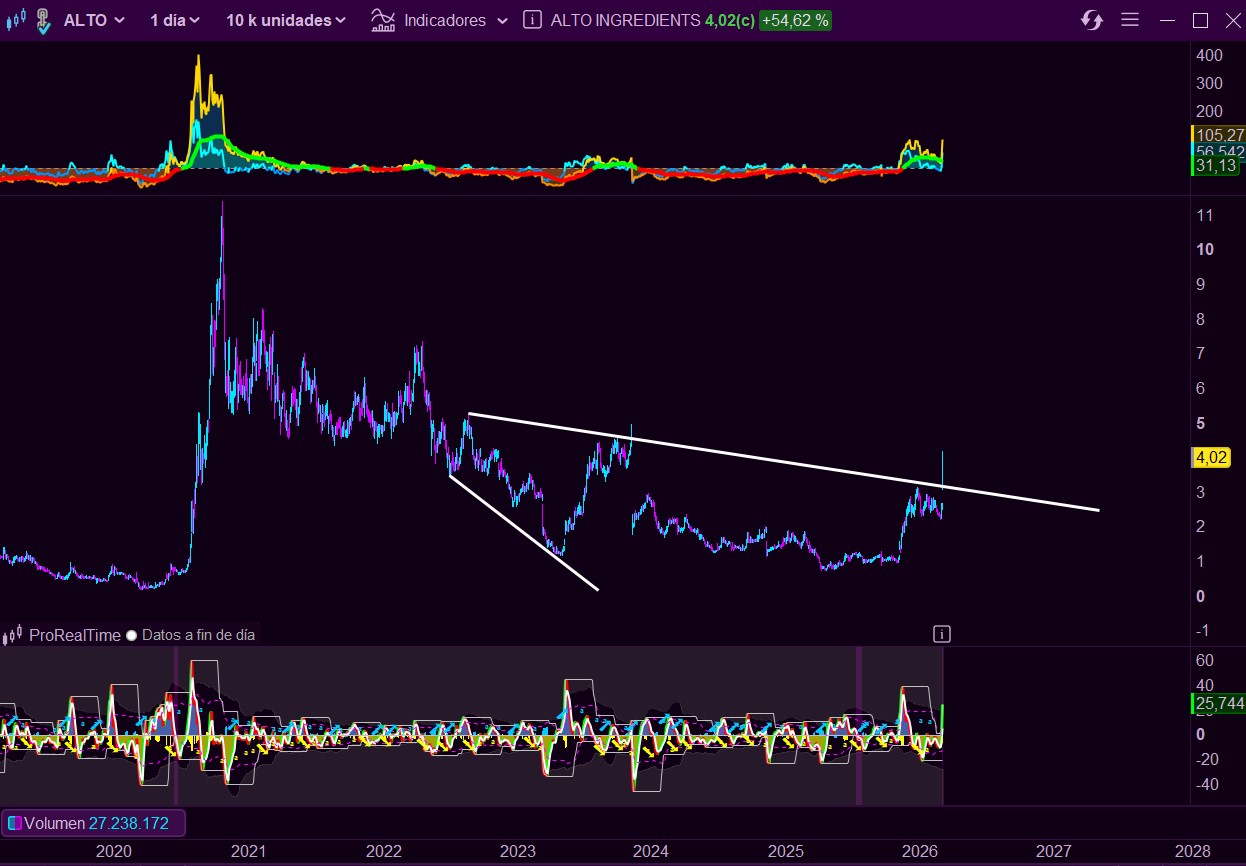Viewport: 1246px width, 866px height.
Task: Click the candlestick chart style icon
Action: coord(16,20)
